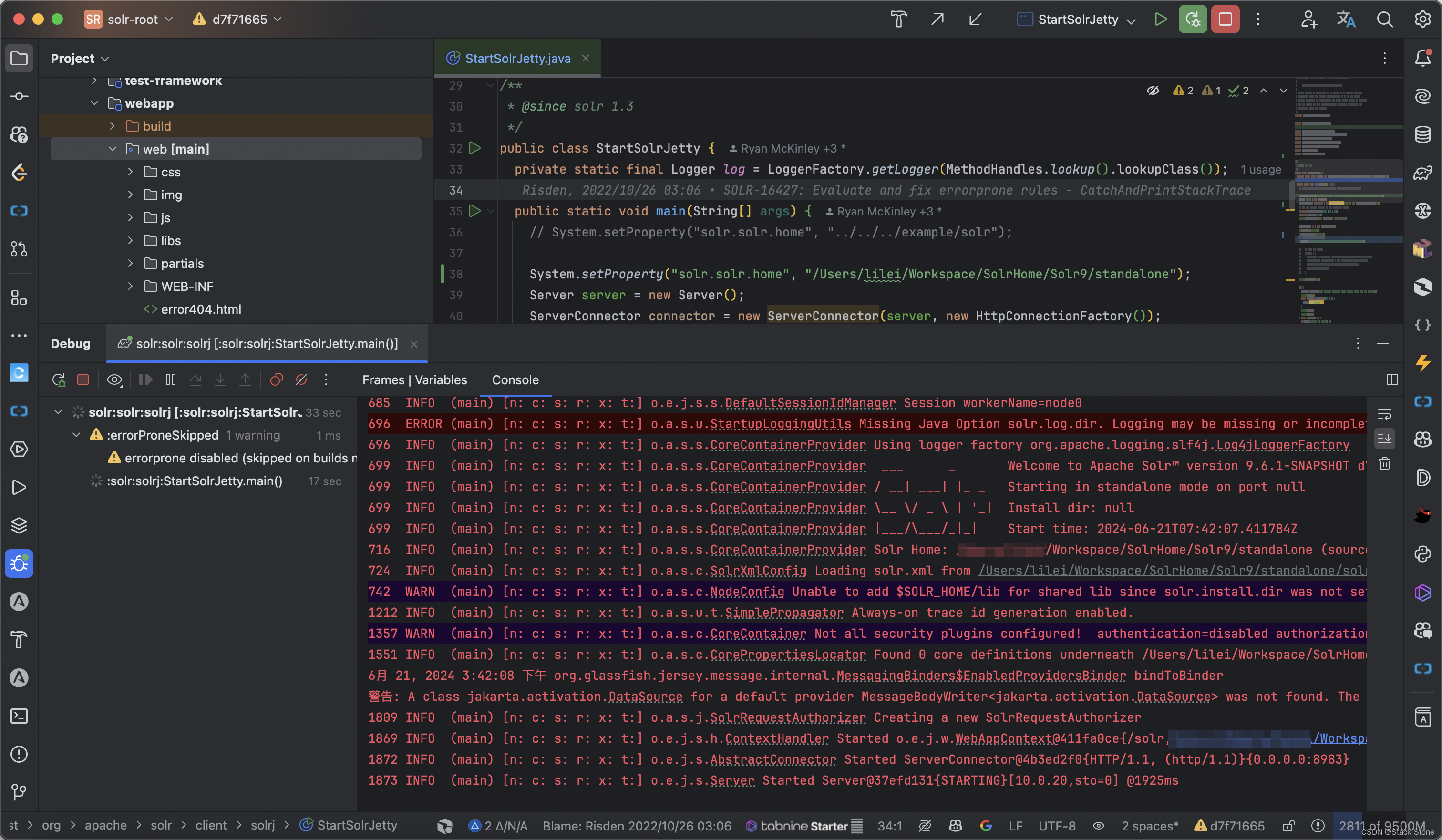This screenshot has height=840, width=1442.
Task: Click run gutter icon on line 32
Action: pos(474,148)
